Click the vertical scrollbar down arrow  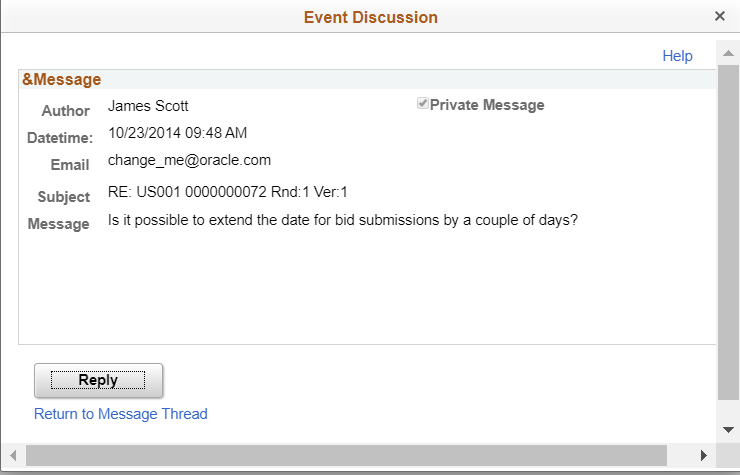728,430
